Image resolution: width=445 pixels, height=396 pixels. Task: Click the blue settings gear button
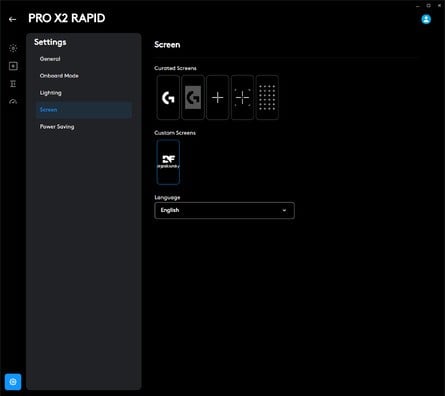(x=13, y=382)
